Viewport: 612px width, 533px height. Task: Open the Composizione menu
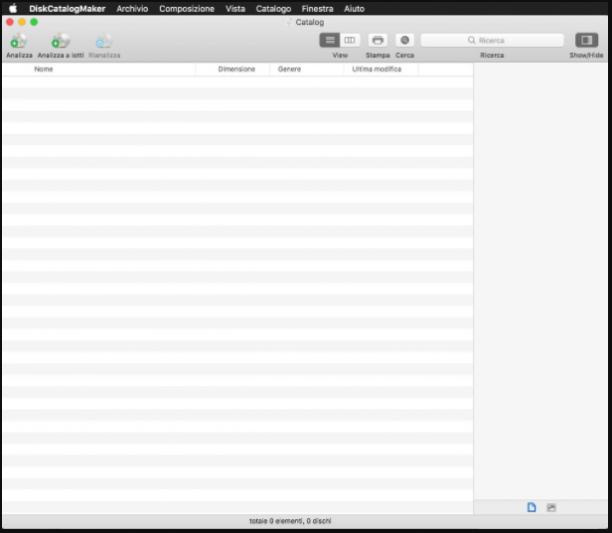pyautogui.click(x=187, y=9)
